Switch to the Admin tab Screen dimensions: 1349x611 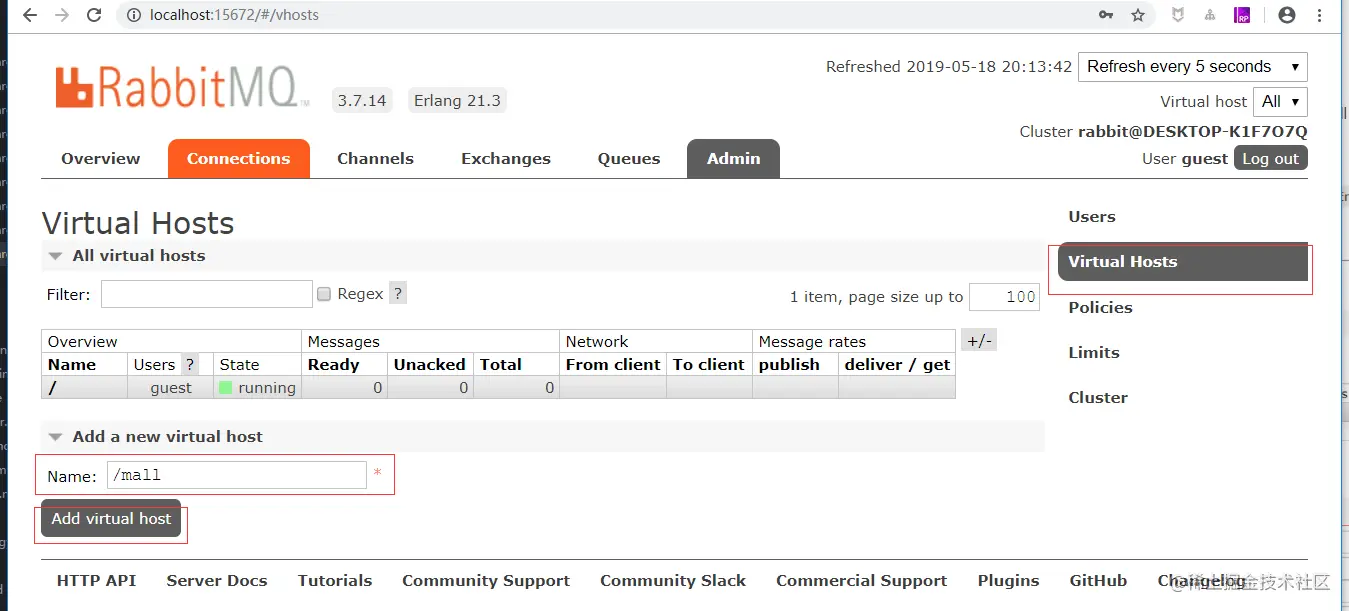pyautogui.click(x=734, y=159)
